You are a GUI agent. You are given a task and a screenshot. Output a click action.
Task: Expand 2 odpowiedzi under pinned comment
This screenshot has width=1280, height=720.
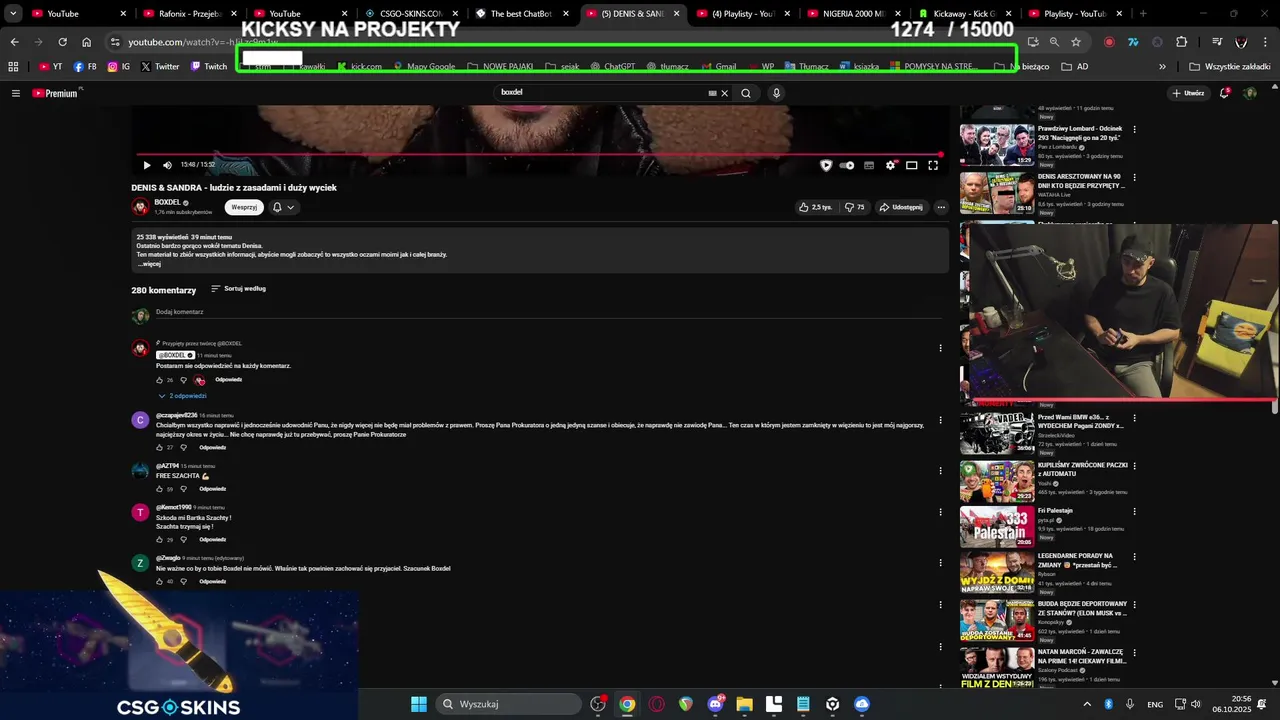(x=182, y=396)
